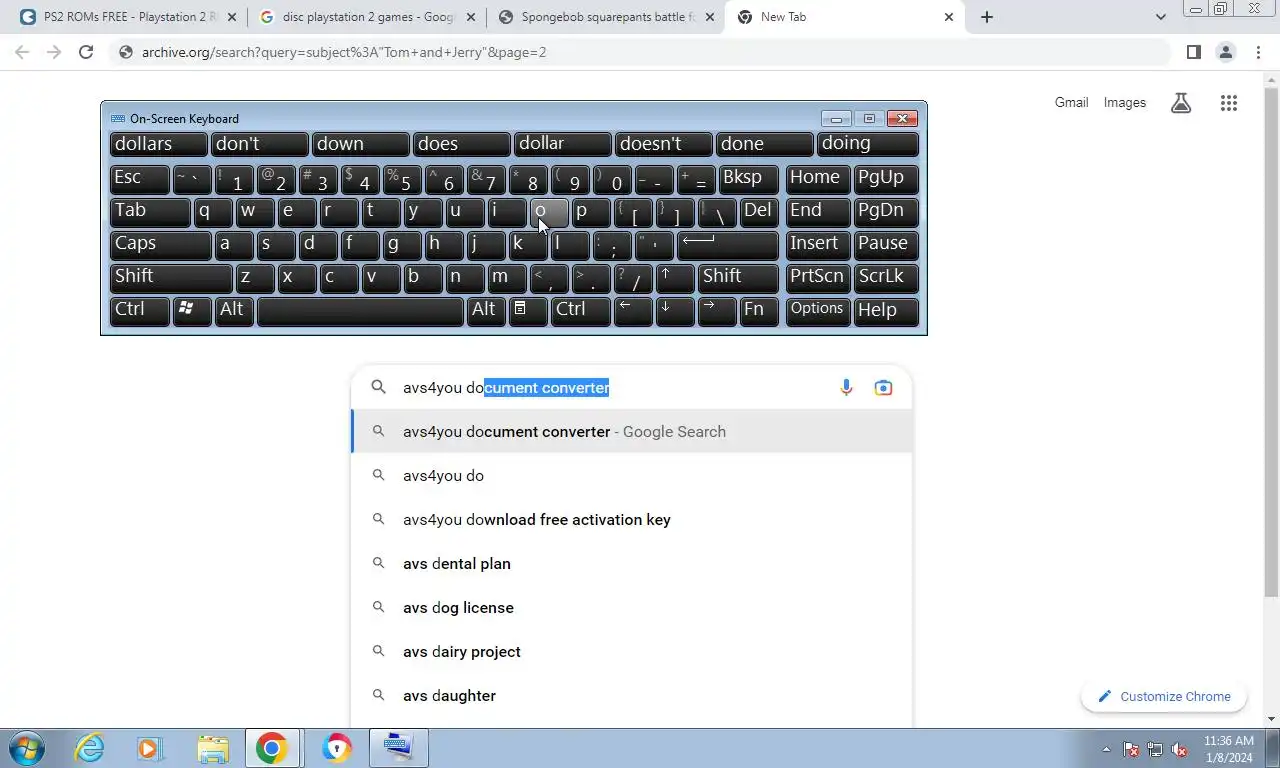
Task: Click the volume speaker tray icon
Action: click(x=1179, y=749)
